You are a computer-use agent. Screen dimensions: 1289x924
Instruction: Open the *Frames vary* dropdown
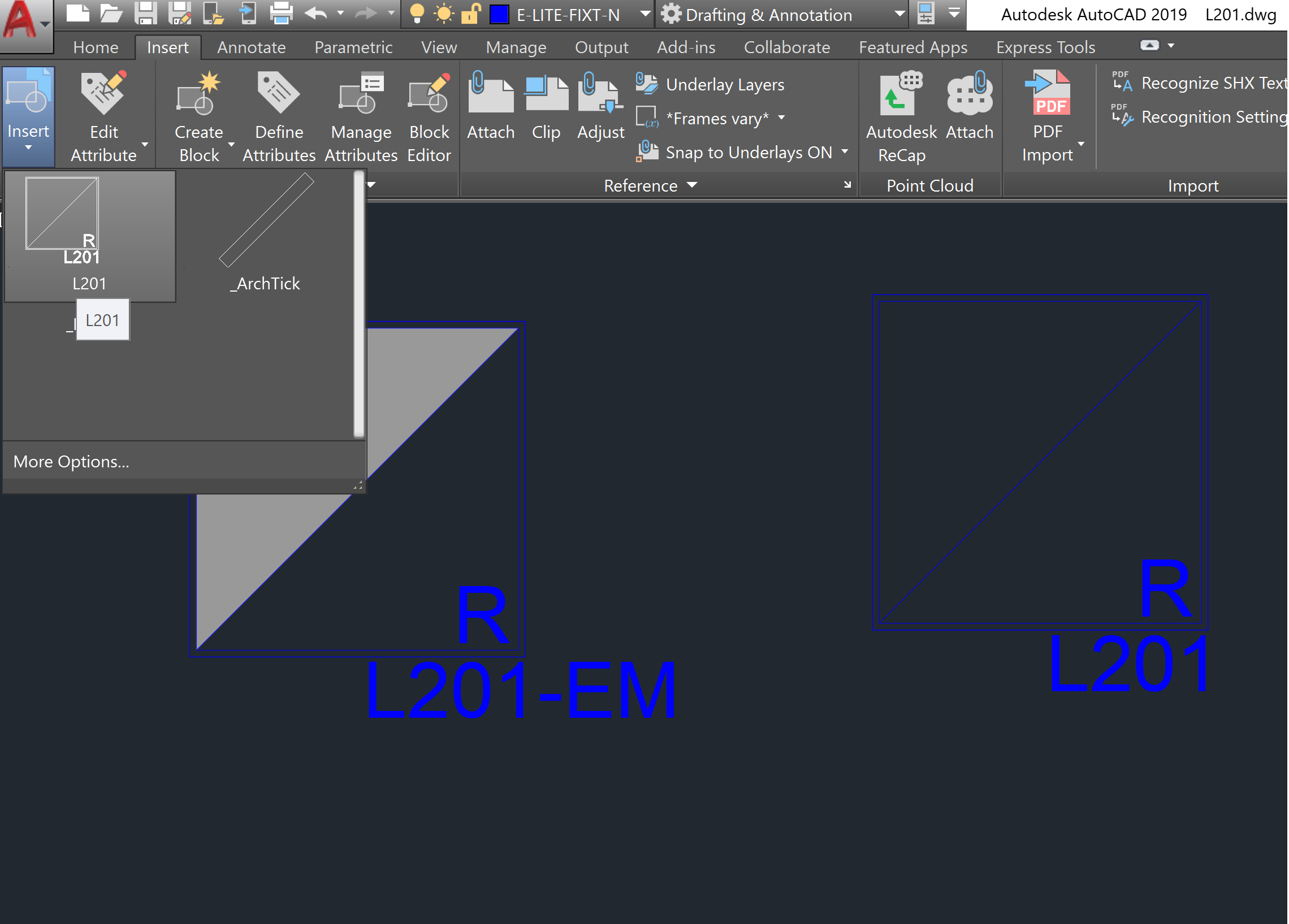coord(783,119)
